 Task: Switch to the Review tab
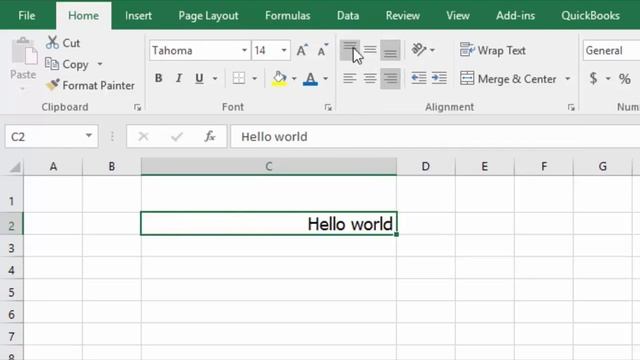point(402,16)
